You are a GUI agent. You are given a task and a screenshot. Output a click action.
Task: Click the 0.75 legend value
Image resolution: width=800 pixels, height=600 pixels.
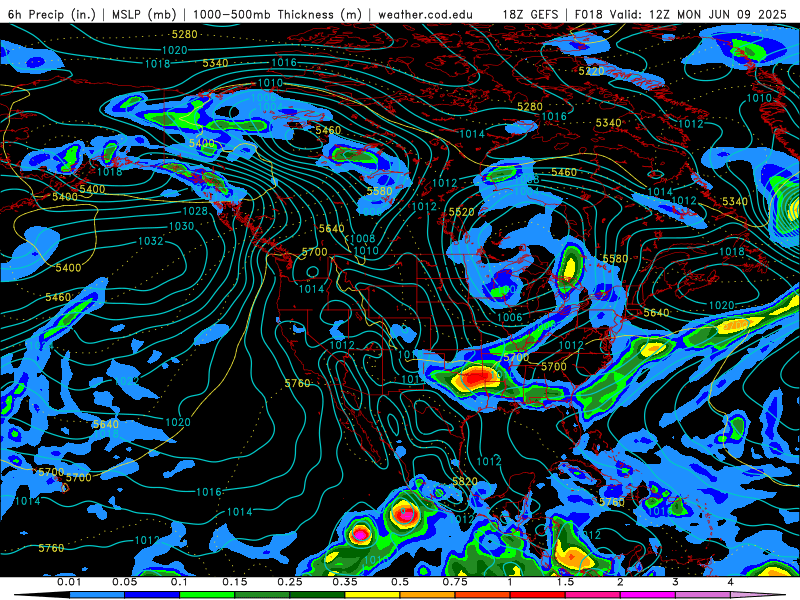(x=455, y=582)
